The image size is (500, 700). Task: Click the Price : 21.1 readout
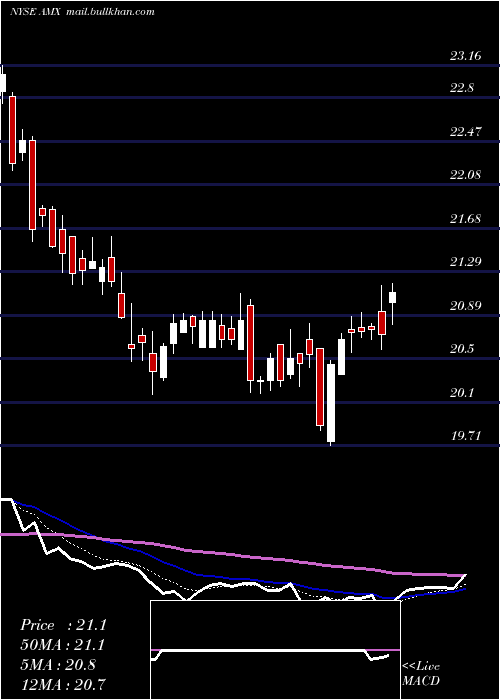click(x=63, y=625)
